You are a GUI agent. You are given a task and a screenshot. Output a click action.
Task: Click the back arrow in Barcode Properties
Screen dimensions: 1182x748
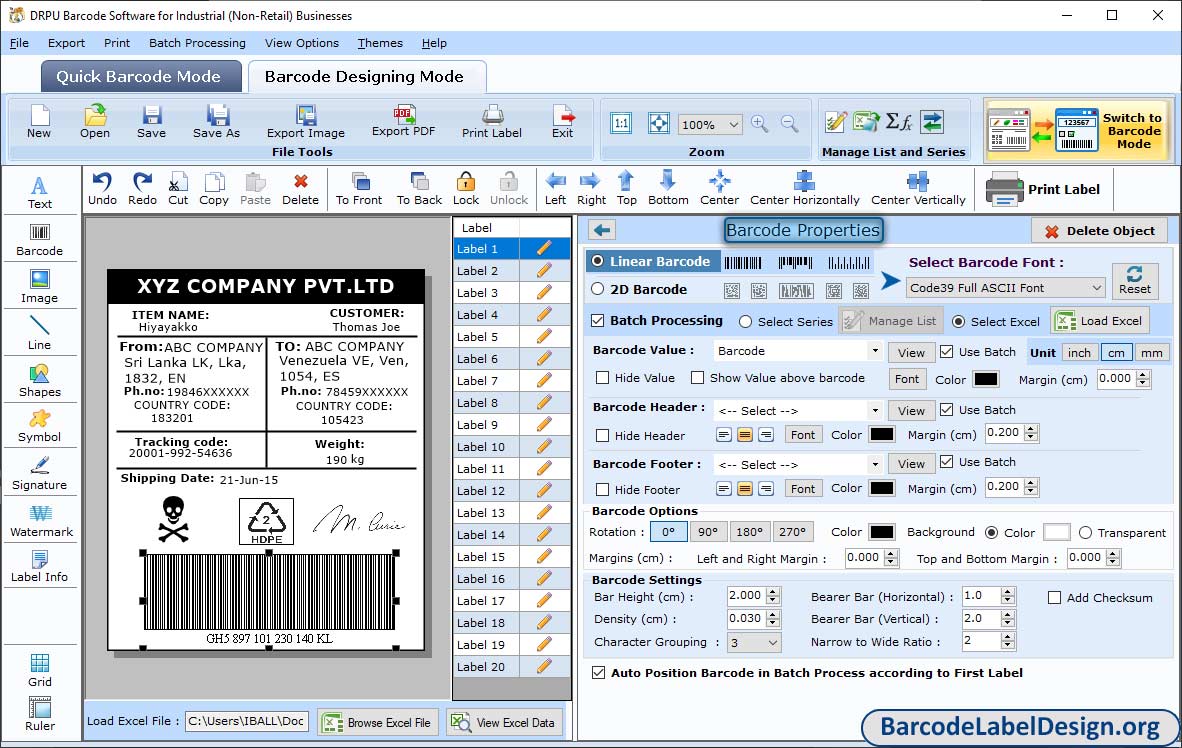tap(602, 230)
